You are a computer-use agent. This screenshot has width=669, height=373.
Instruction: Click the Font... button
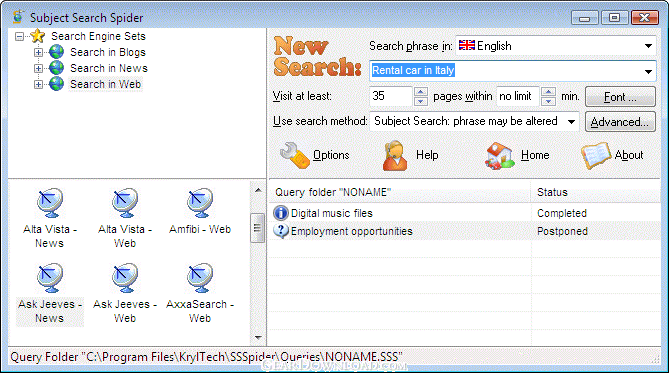pos(620,97)
